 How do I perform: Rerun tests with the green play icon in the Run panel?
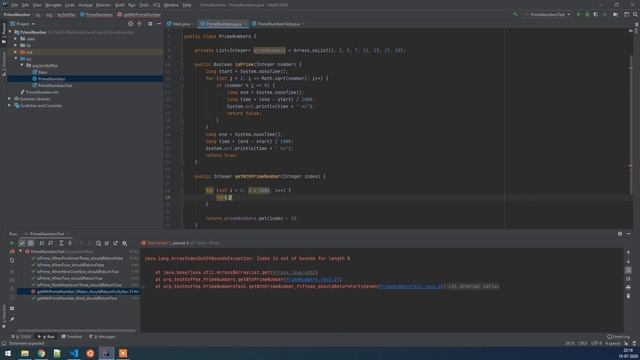12,243
